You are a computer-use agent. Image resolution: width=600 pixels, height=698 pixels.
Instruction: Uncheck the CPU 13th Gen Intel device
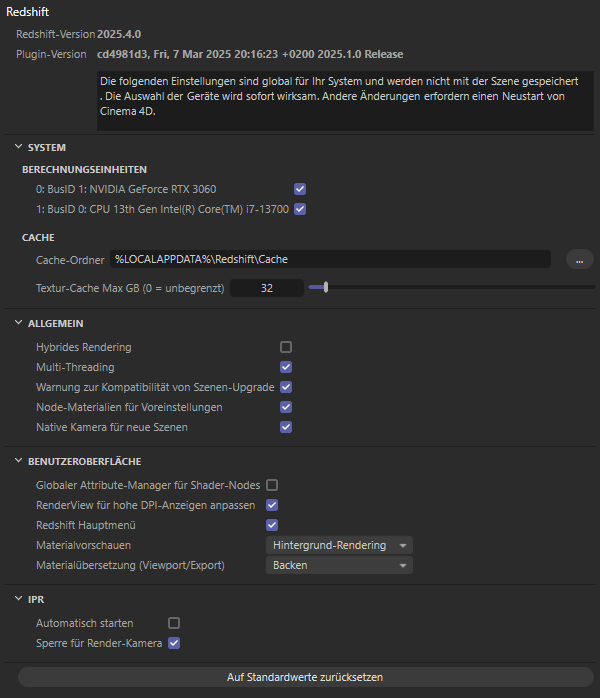(x=300, y=209)
